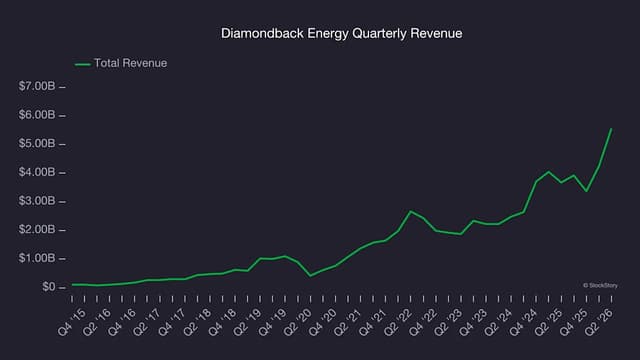
Task: Select the $4.00B y-axis label
Action: [x=37, y=172]
